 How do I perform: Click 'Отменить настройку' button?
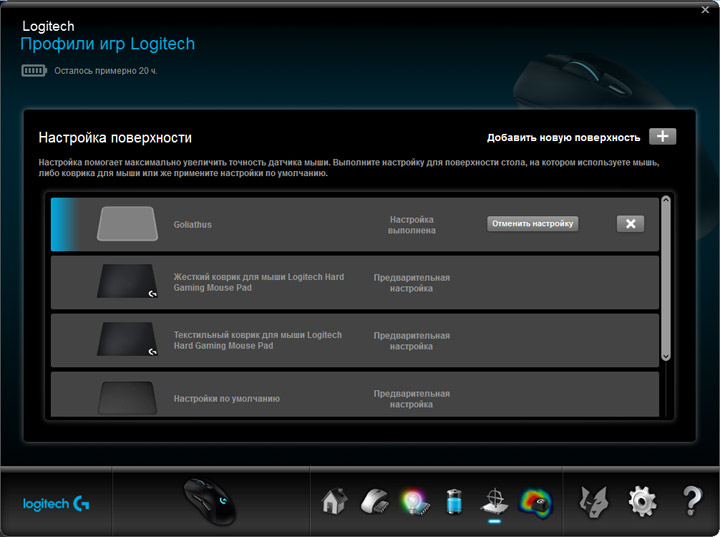[533, 224]
